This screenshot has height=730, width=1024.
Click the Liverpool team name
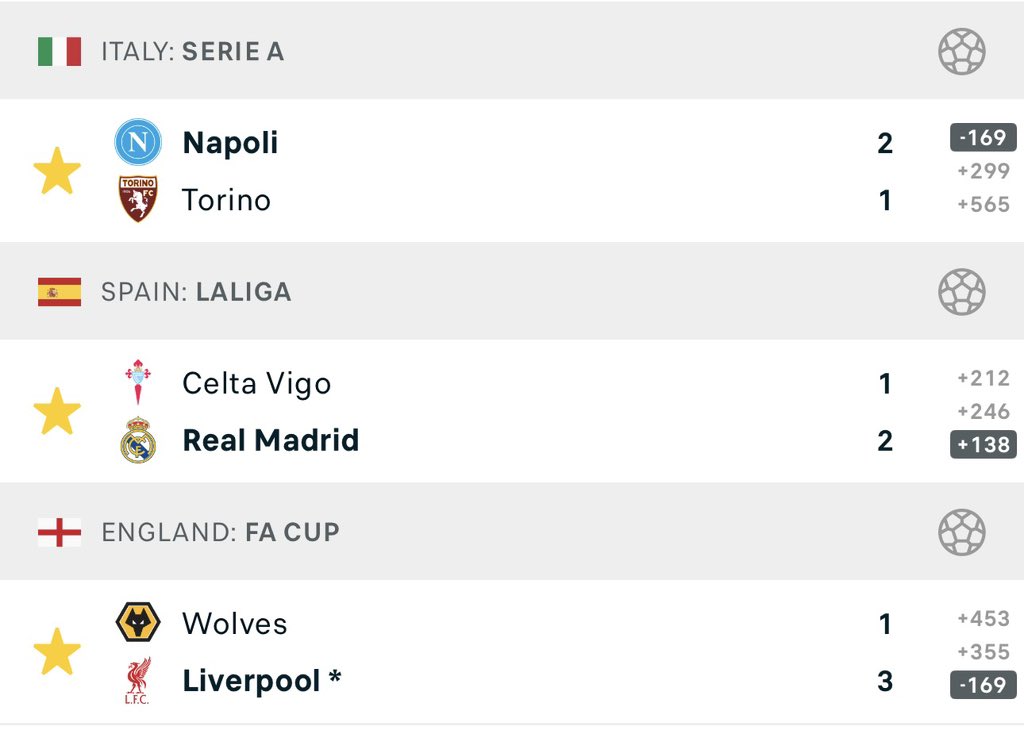click(x=251, y=681)
